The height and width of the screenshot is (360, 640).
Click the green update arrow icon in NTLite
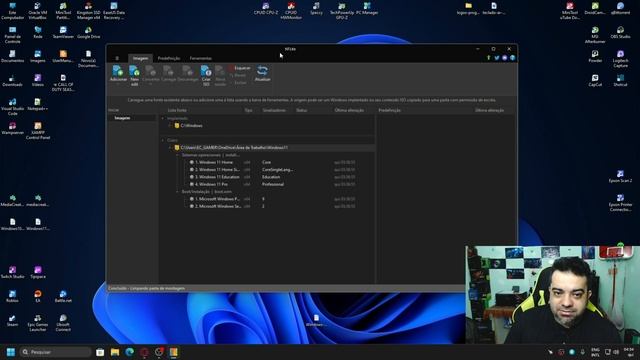point(489,58)
